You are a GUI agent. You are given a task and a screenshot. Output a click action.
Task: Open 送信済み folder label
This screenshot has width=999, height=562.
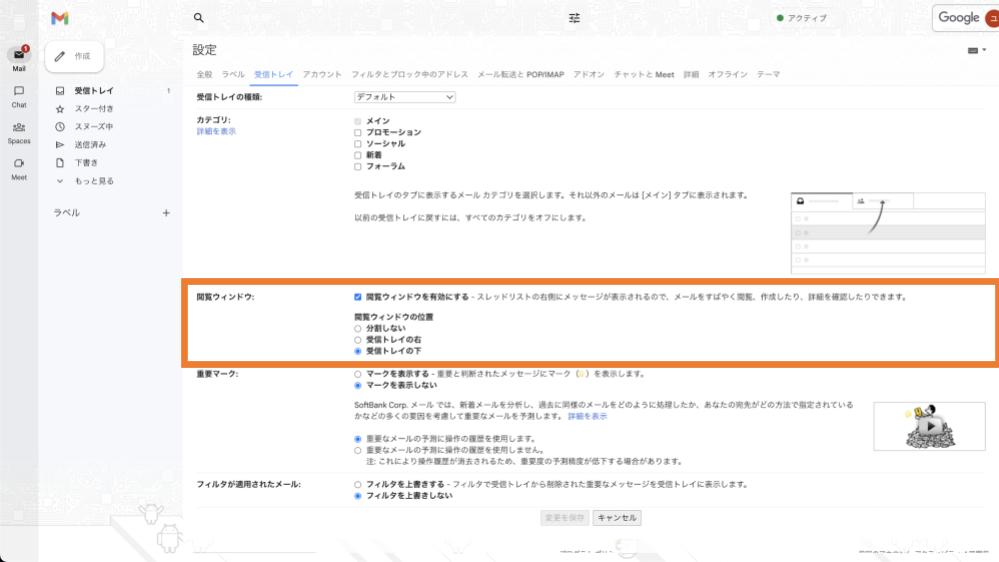pos(90,145)
